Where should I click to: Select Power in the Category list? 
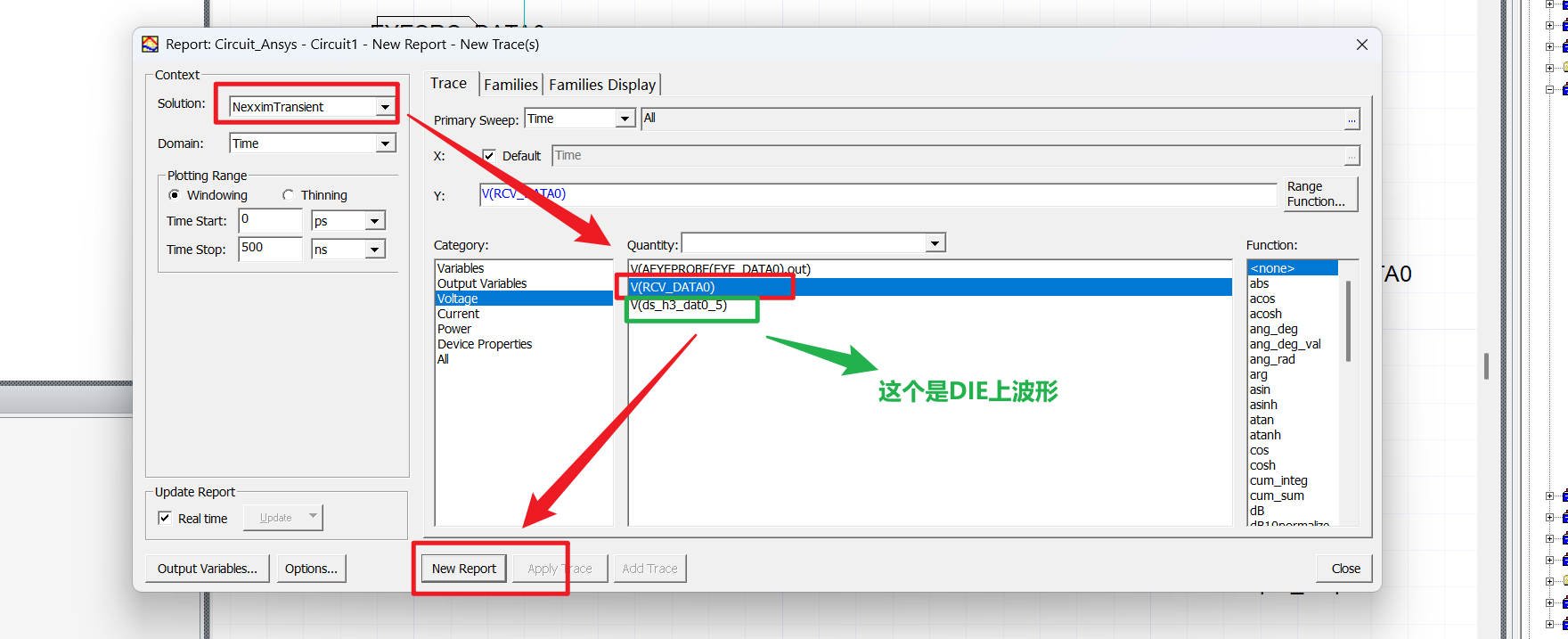[523, 329]
